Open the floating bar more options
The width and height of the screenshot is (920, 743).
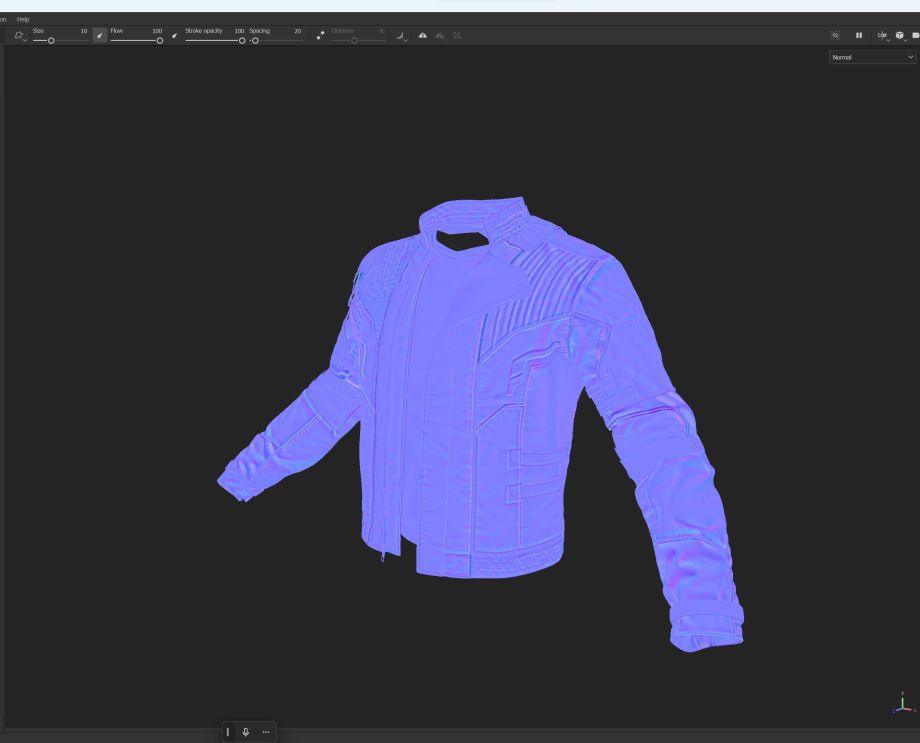coord(266,732)
